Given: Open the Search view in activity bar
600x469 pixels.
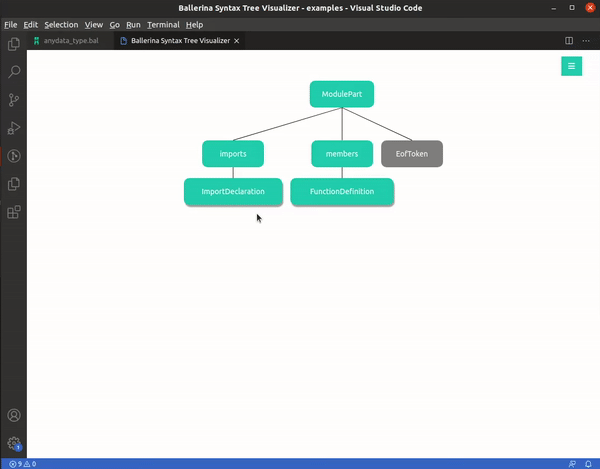Looking at the screenshot, I should coord(14,72).
